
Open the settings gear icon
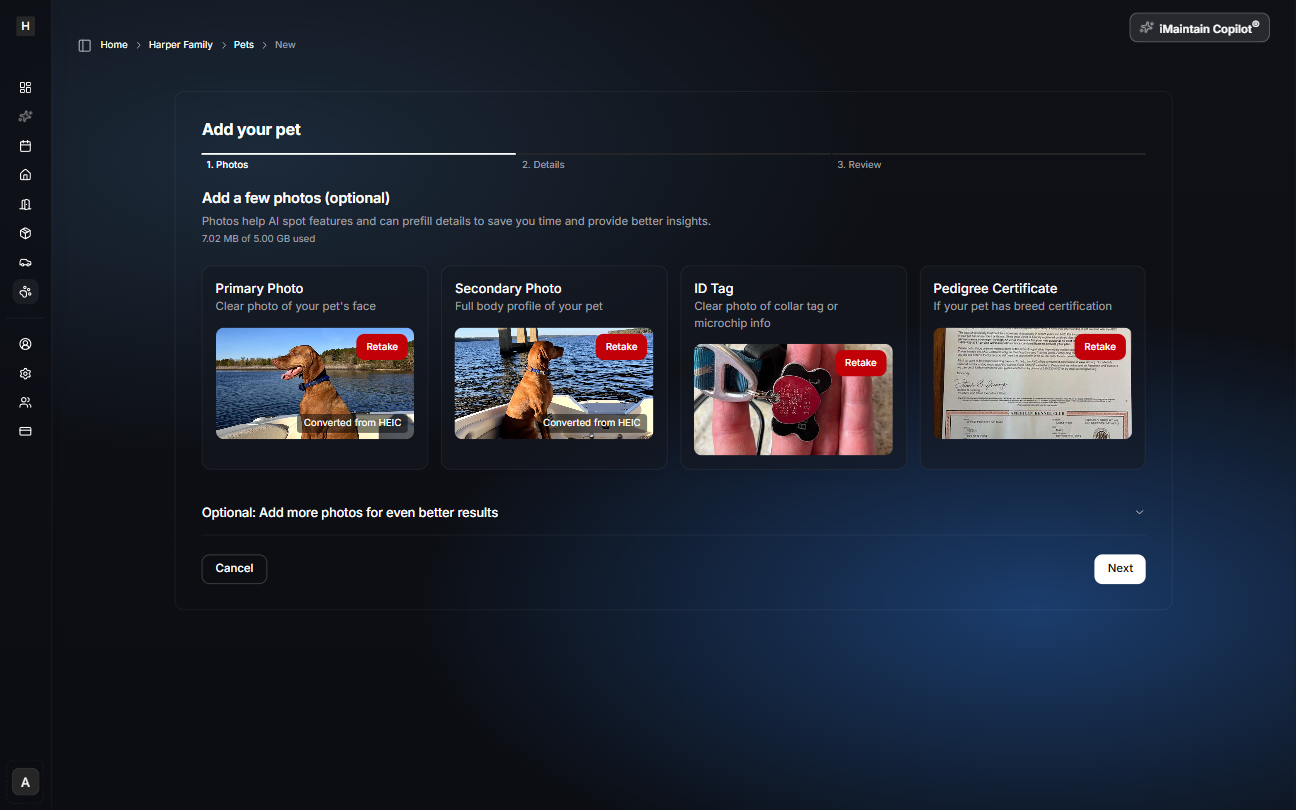[25, 372]
